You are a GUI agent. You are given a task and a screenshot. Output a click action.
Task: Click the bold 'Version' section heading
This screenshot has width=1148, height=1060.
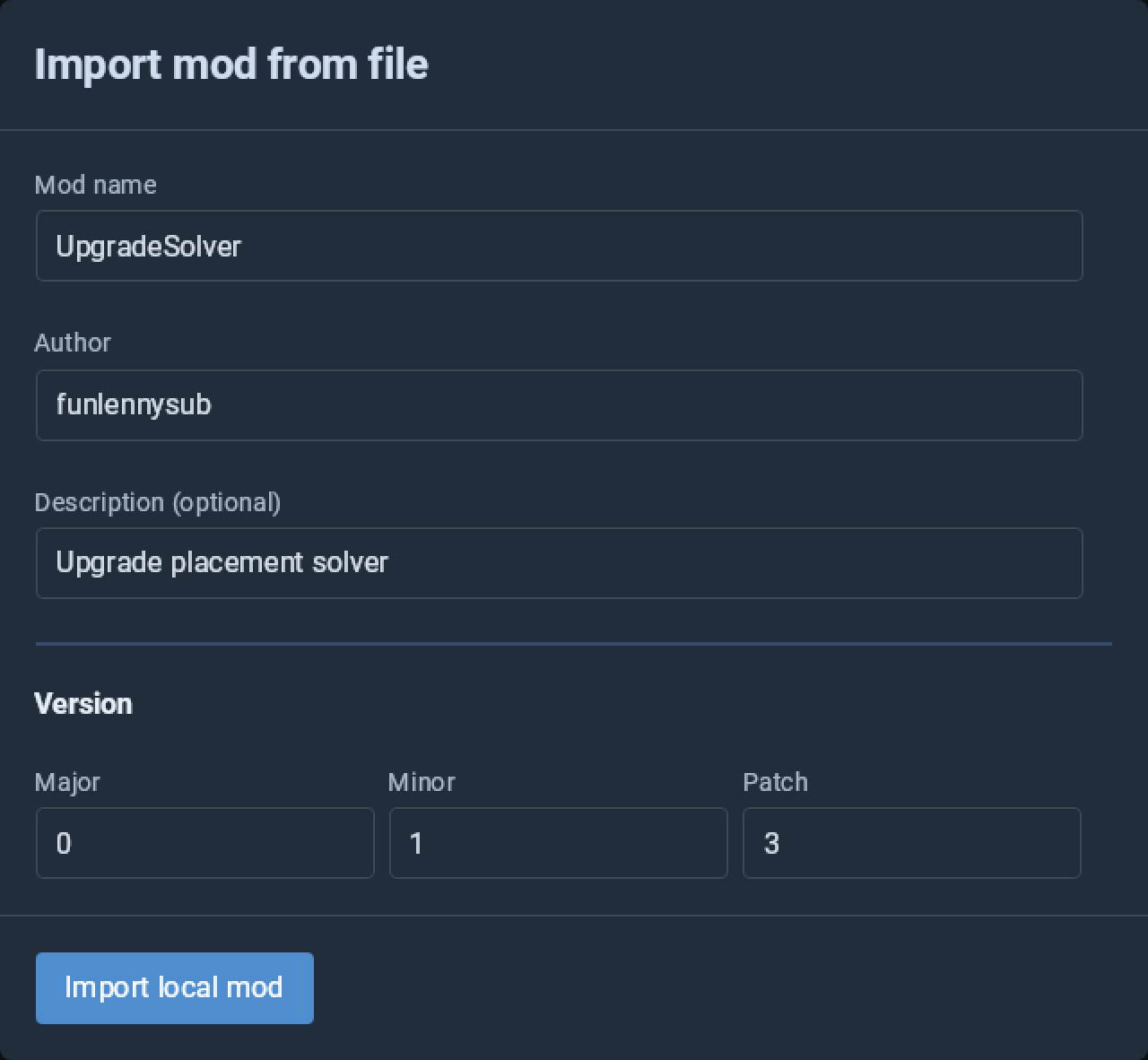point(83,704)
